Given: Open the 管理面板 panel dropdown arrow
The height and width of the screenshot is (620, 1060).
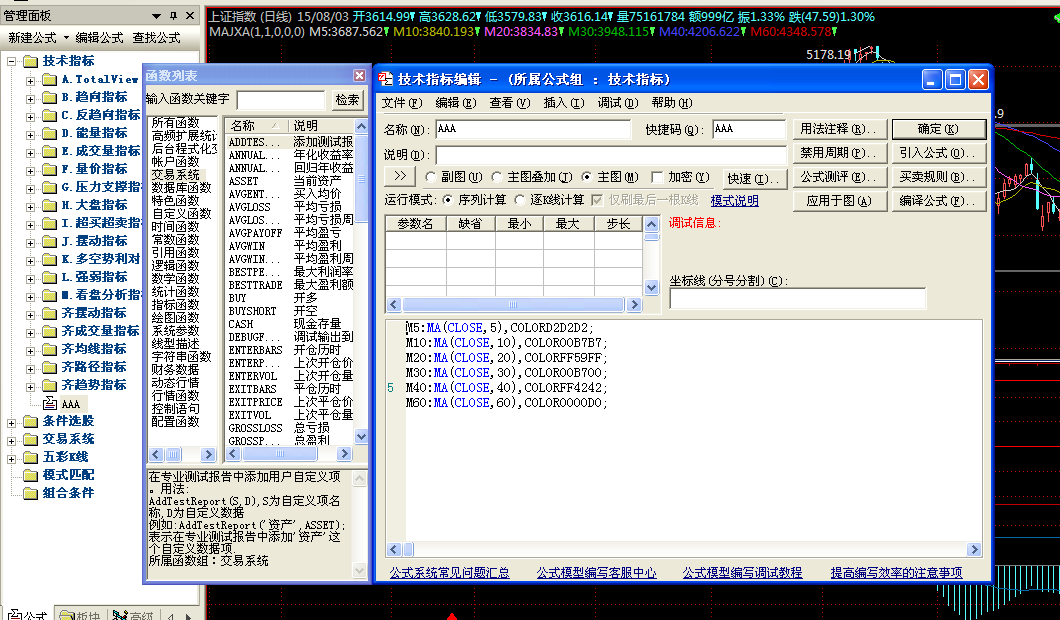Looking at the screenshot, I should [158, 16].
